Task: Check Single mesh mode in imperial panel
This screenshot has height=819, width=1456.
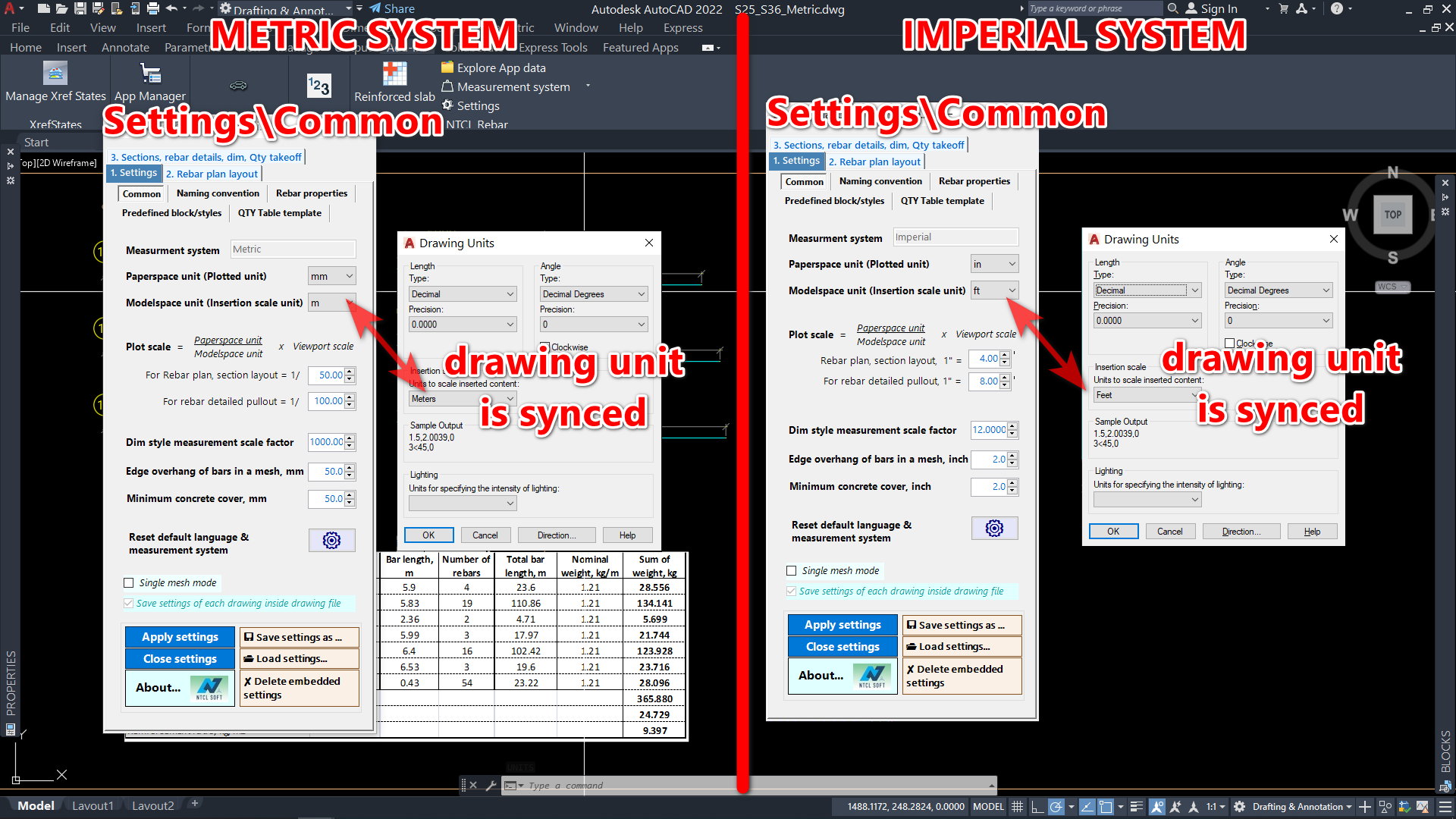Action: tap(792, 571)
